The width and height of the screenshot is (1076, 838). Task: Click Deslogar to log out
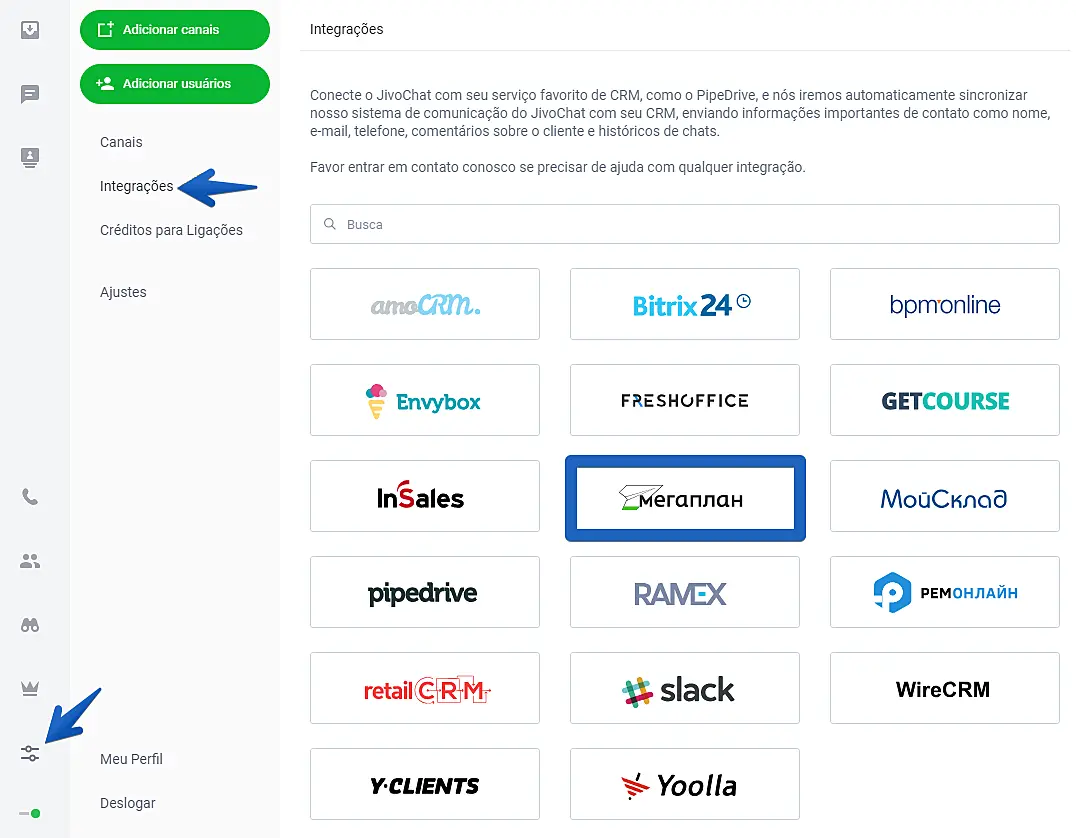[128, 803]
